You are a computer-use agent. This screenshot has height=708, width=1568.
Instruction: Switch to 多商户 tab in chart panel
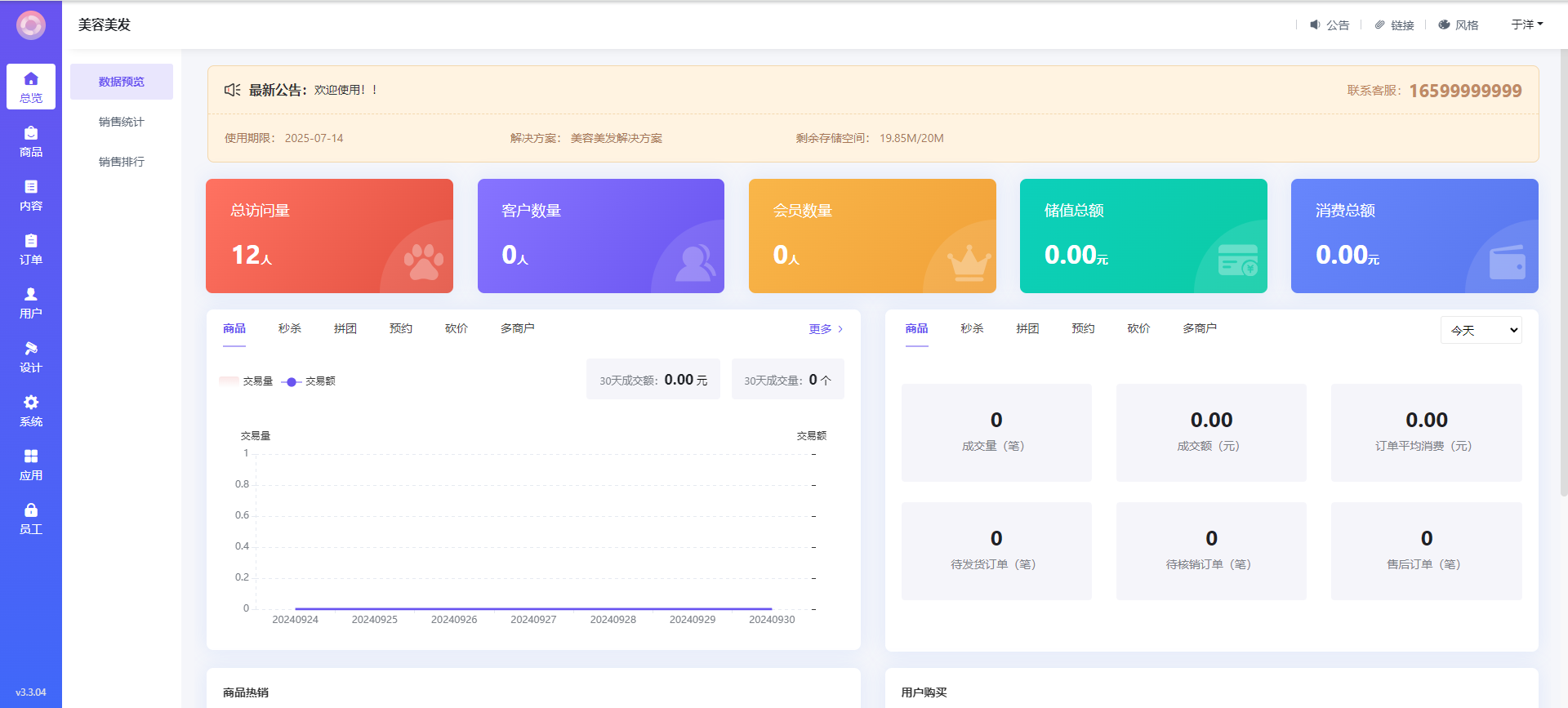[x=518, y=328]
